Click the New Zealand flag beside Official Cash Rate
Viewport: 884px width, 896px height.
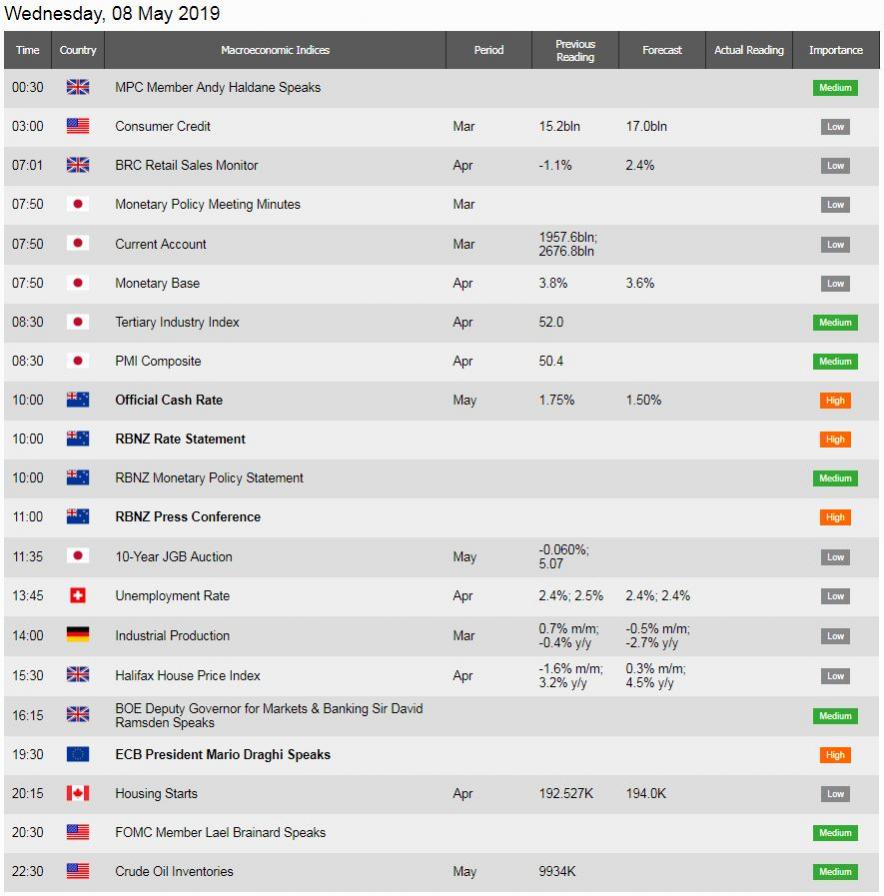tap(78, 399)
